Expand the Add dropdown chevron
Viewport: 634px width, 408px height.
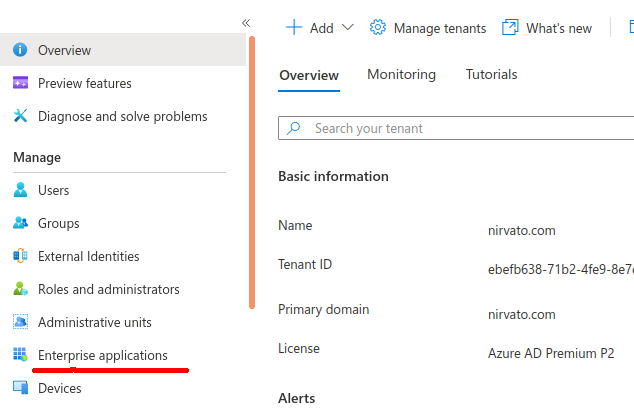coord(348,27)
